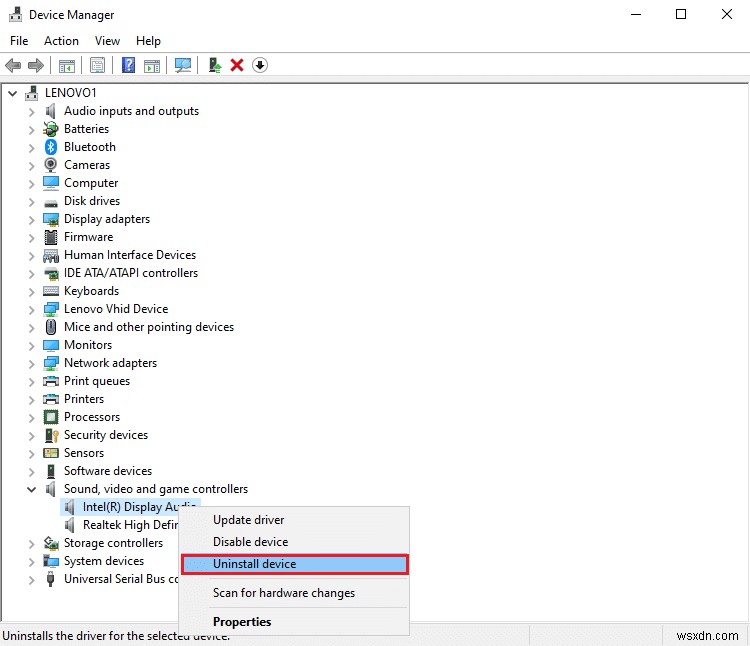Click the Keyboards category icon
Viewport: 750px width, 646px height.
pos(51,291)
